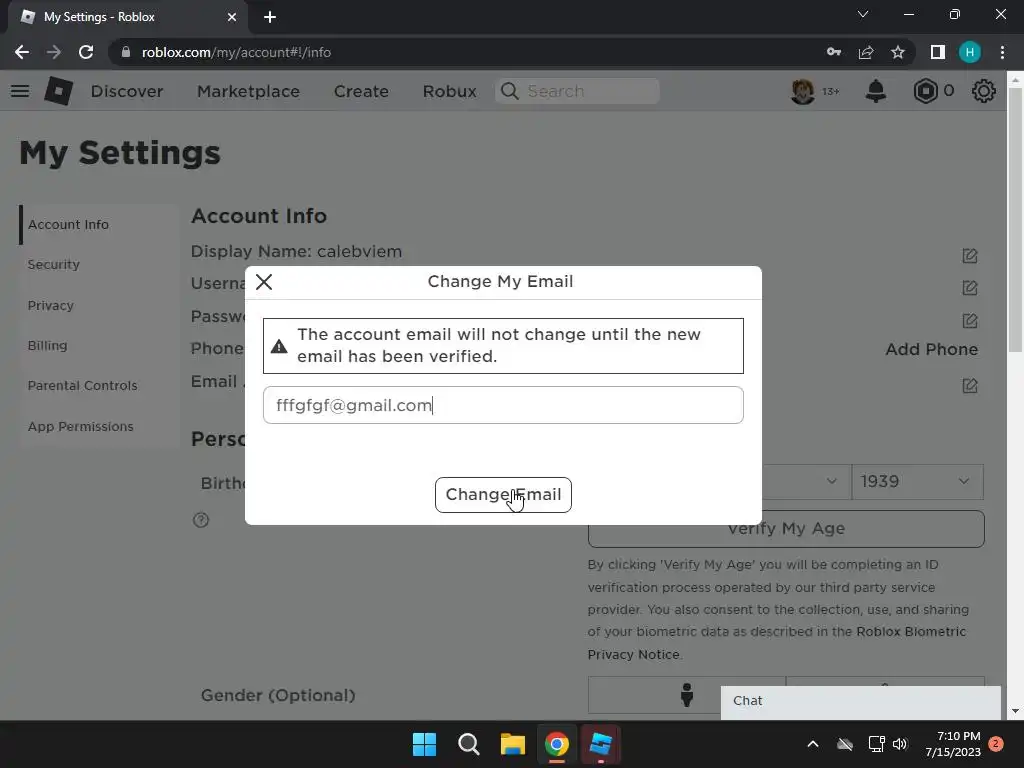View the site lock information icon
This screenshot has height=768, width=1024.
coord(126,52)
